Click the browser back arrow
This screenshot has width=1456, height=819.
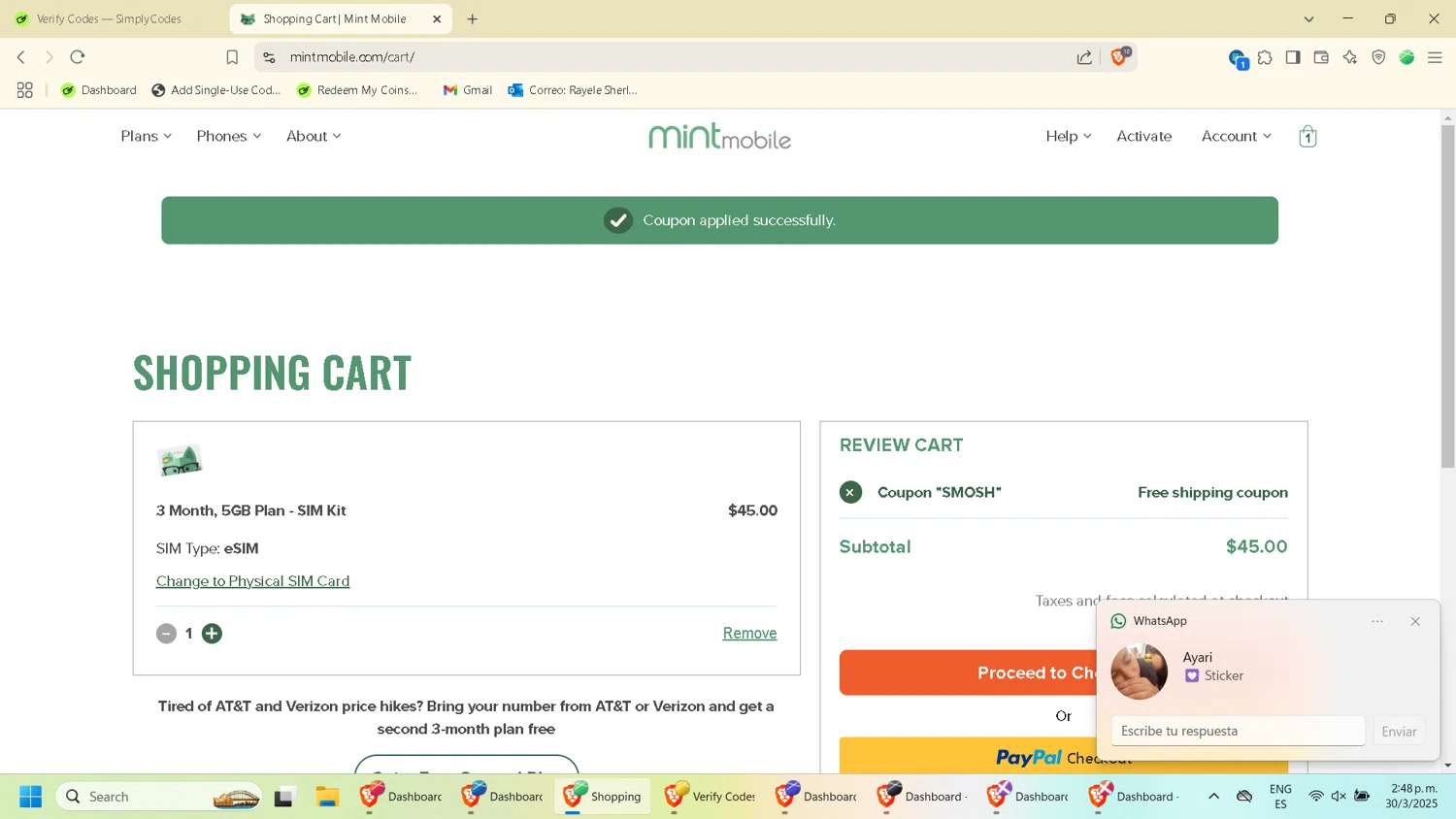[20, 57]
